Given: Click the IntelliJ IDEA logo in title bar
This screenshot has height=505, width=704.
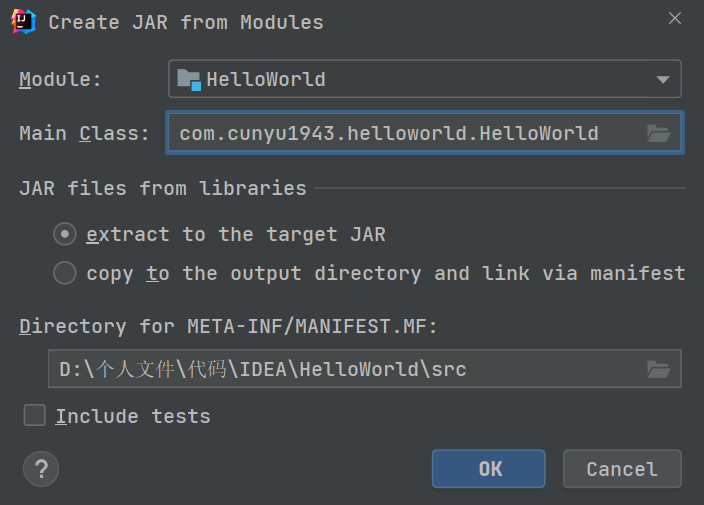Looking at the screenshot, I should pyautogui.click(x=24, y=21).
